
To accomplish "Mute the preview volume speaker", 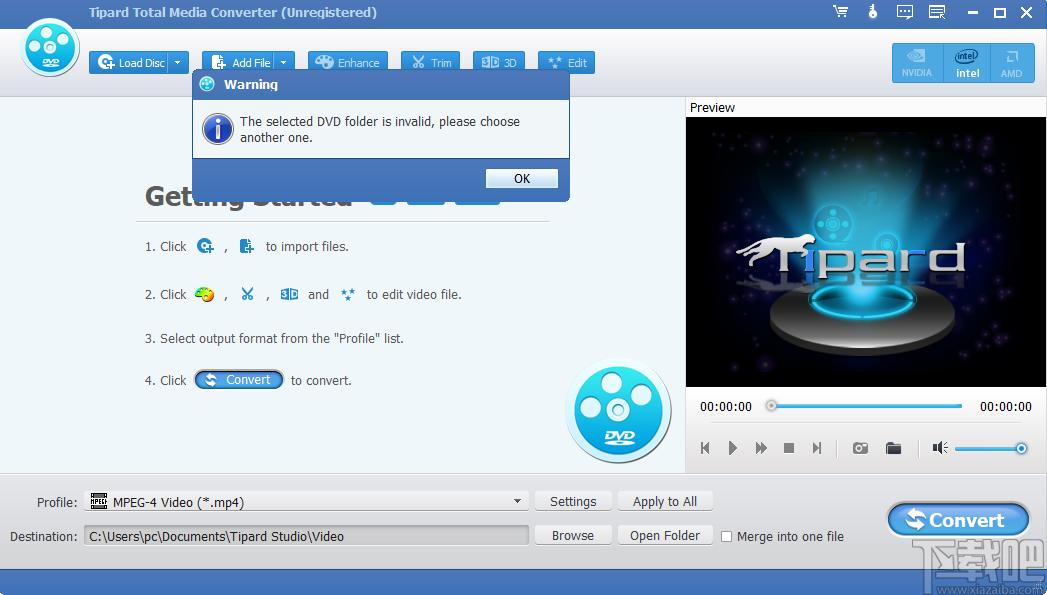I will point(940,447).
